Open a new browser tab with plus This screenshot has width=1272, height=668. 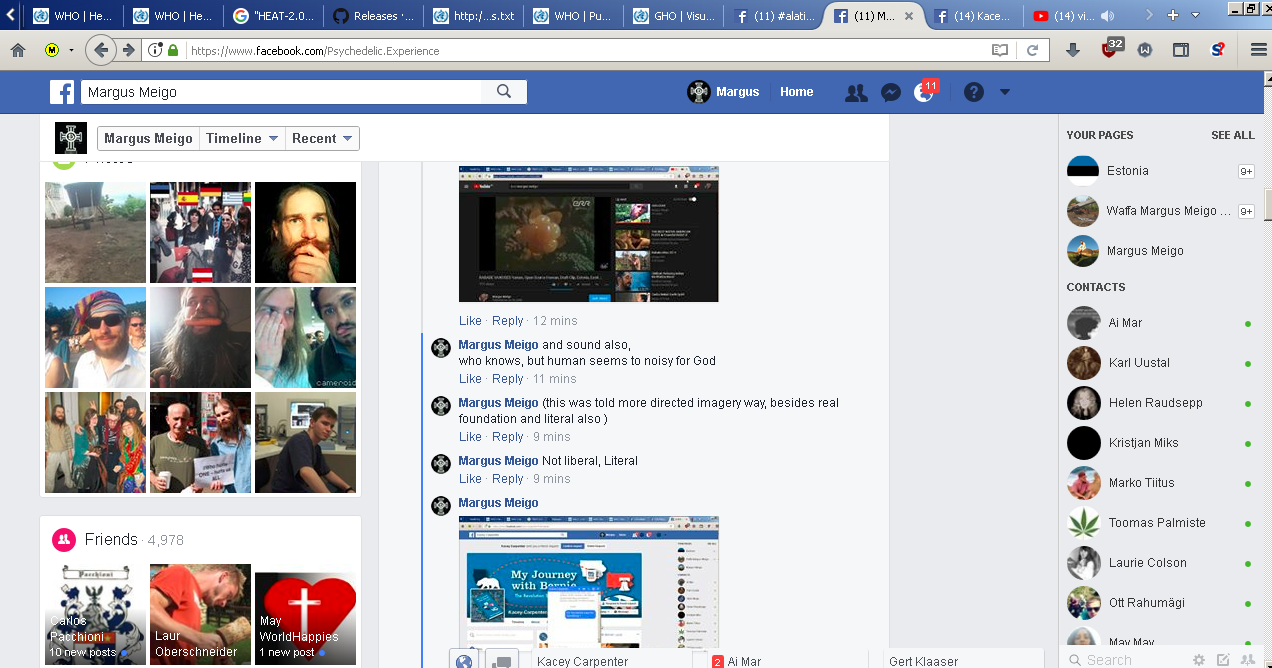click(1173, 15)
